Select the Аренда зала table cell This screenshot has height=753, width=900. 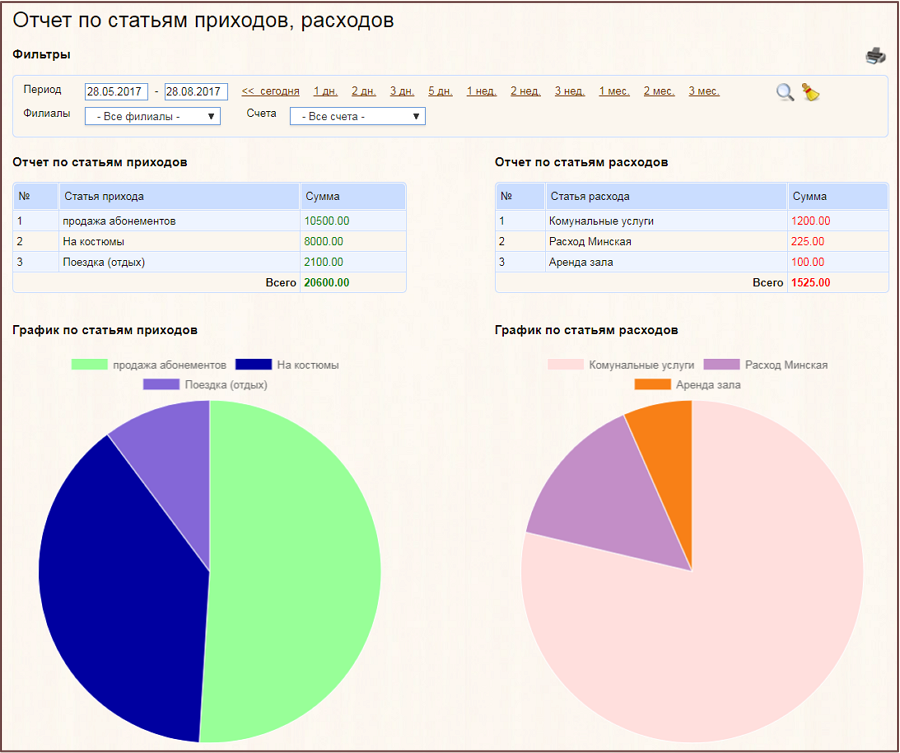(666, 262)
